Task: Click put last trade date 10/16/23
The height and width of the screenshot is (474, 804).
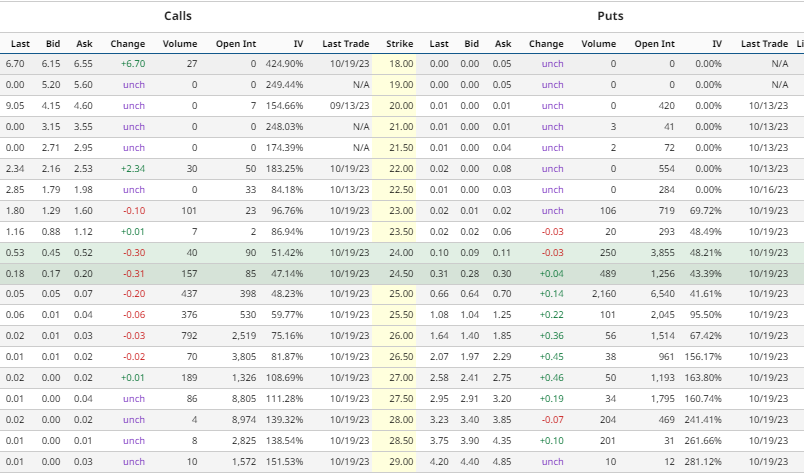Action: point(768,190)
